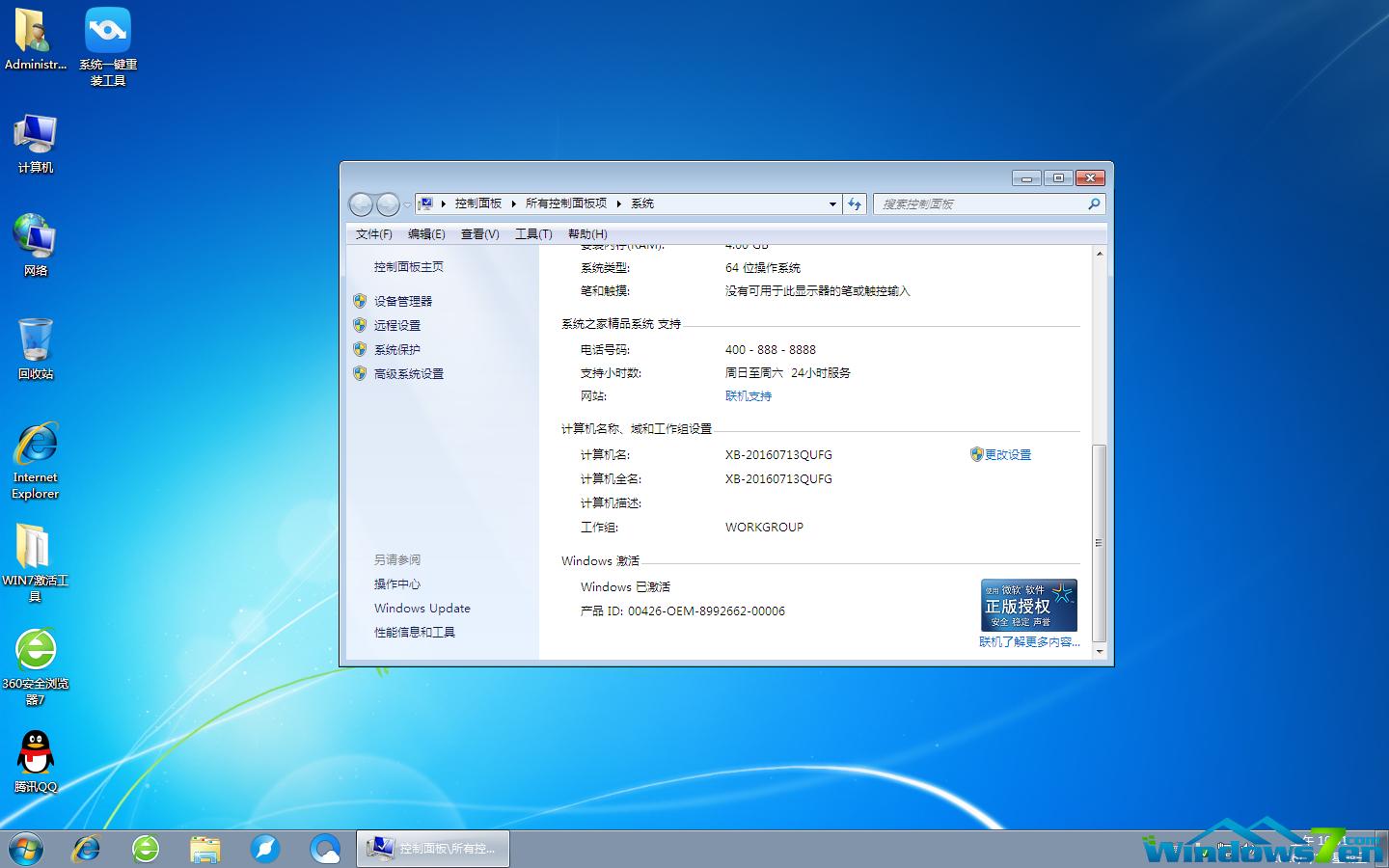
Task: Open the 系统一键重装工具 app
Action: (107, 34)
